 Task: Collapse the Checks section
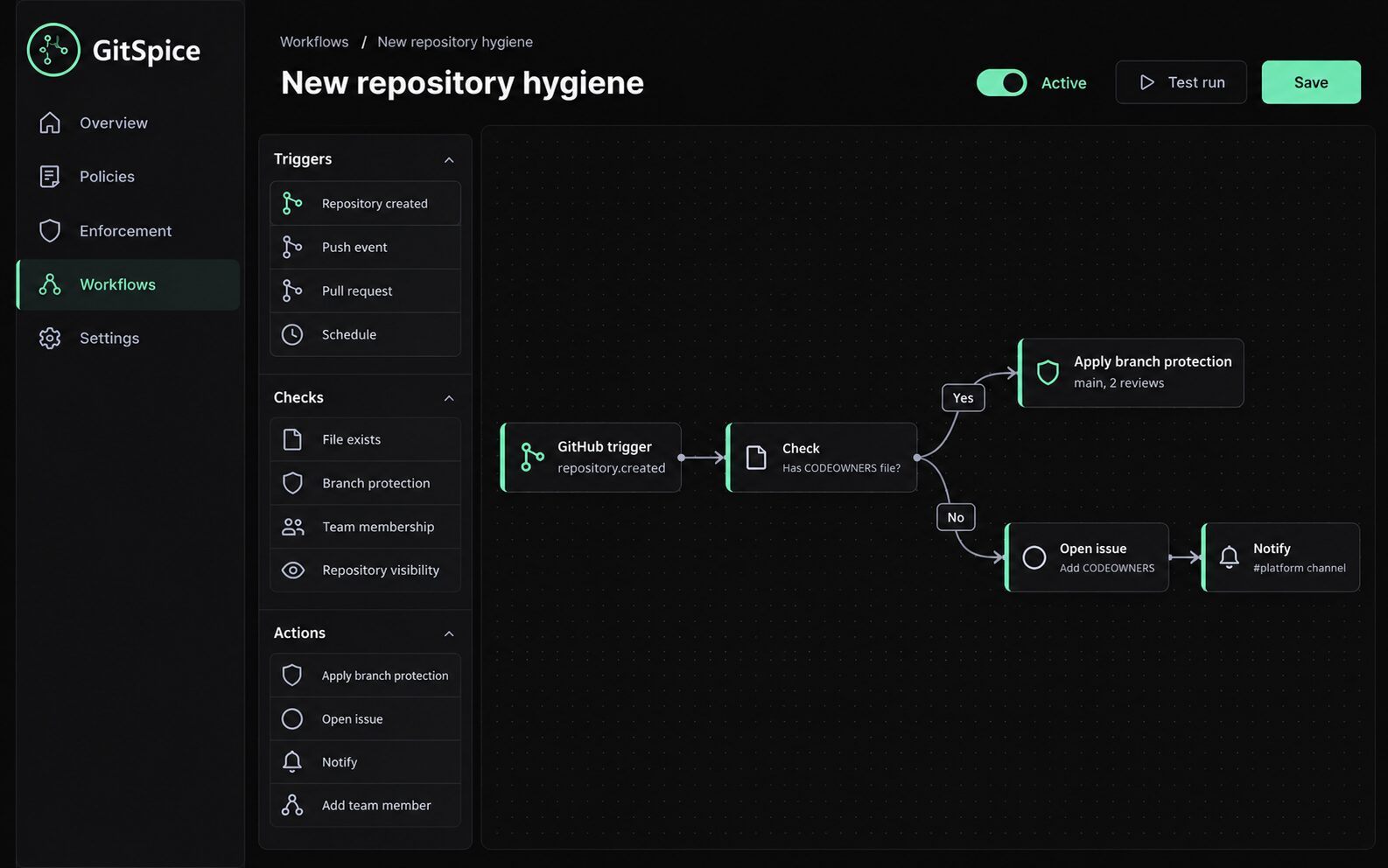[449, 398]
